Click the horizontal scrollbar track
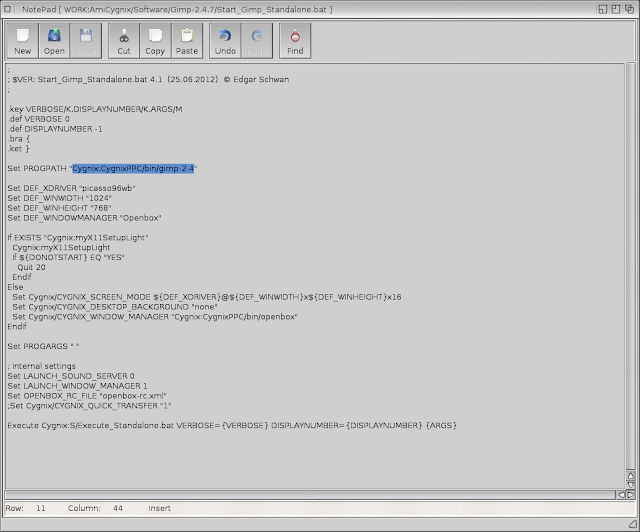Viewport: 640px width, 532px height. point(310,495)
